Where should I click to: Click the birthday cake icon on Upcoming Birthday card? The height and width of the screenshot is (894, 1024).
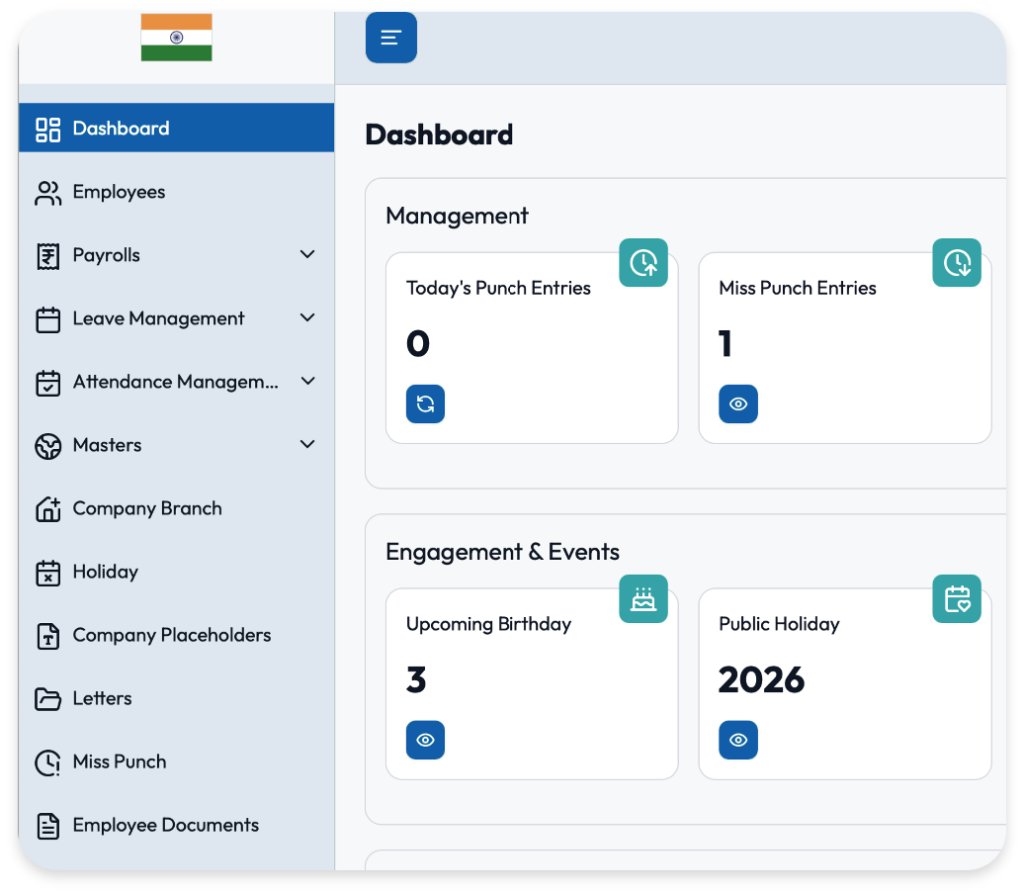tap(643, 599)
